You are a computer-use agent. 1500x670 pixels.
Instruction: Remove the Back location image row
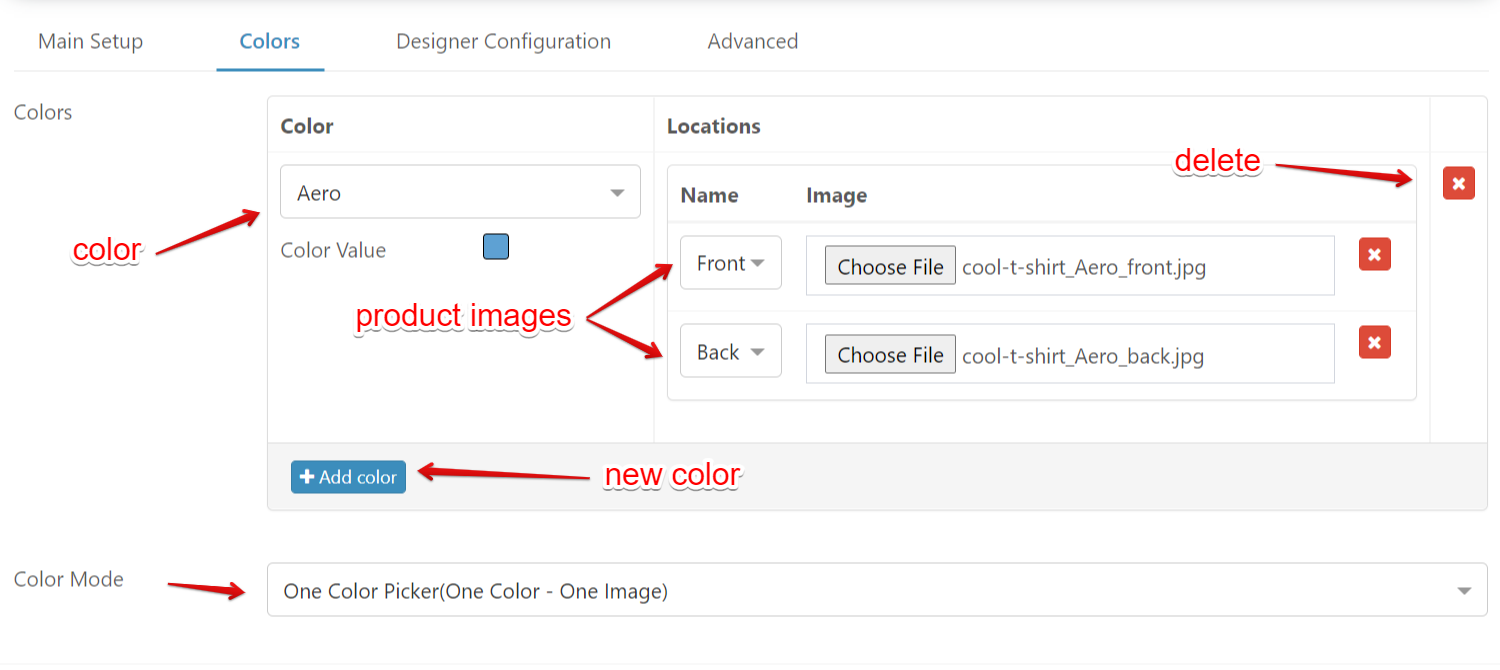pyautogui.click(x=1374, y=343)
